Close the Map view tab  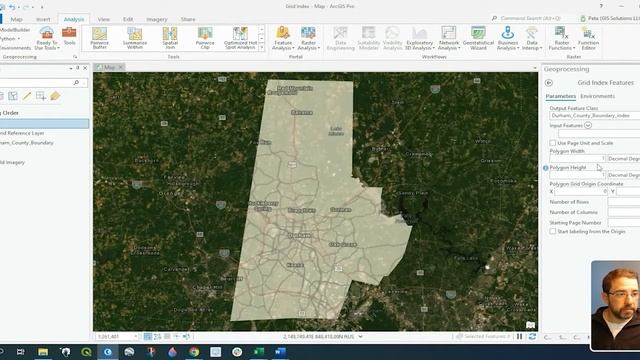[x=120, y=67]
